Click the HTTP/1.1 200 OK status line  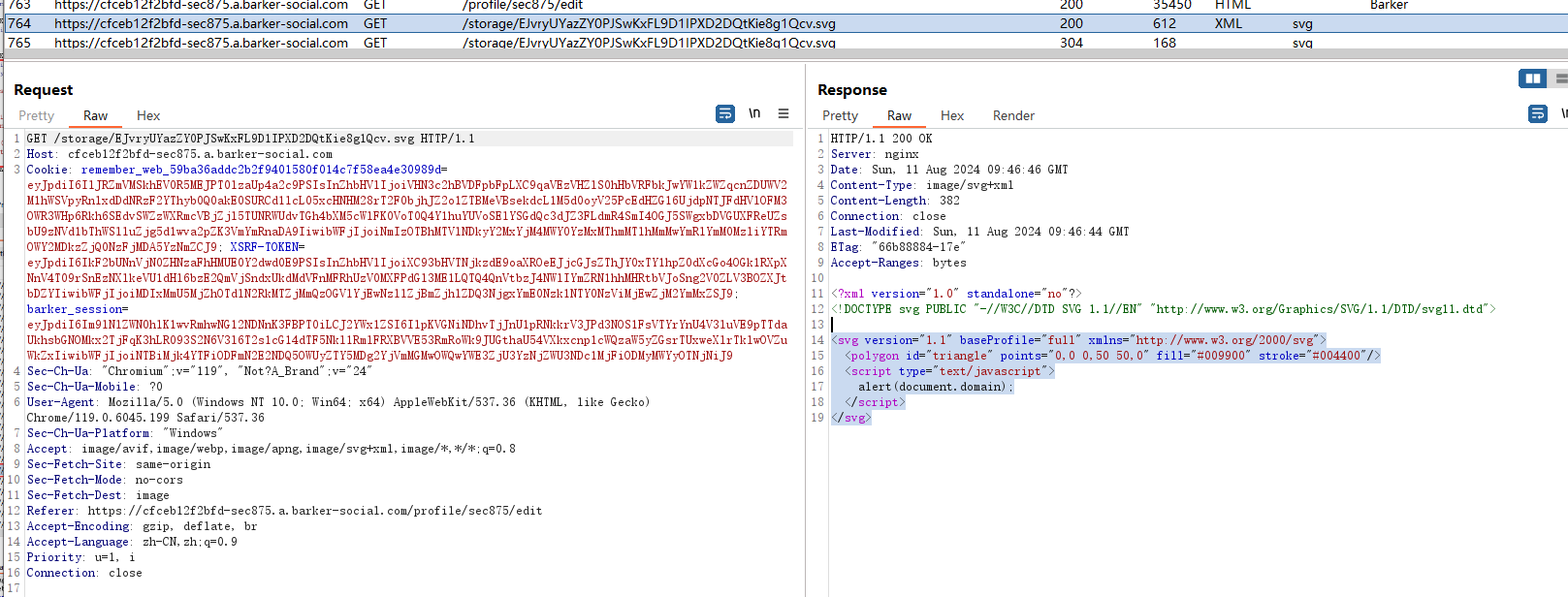[x=881, y=139]
